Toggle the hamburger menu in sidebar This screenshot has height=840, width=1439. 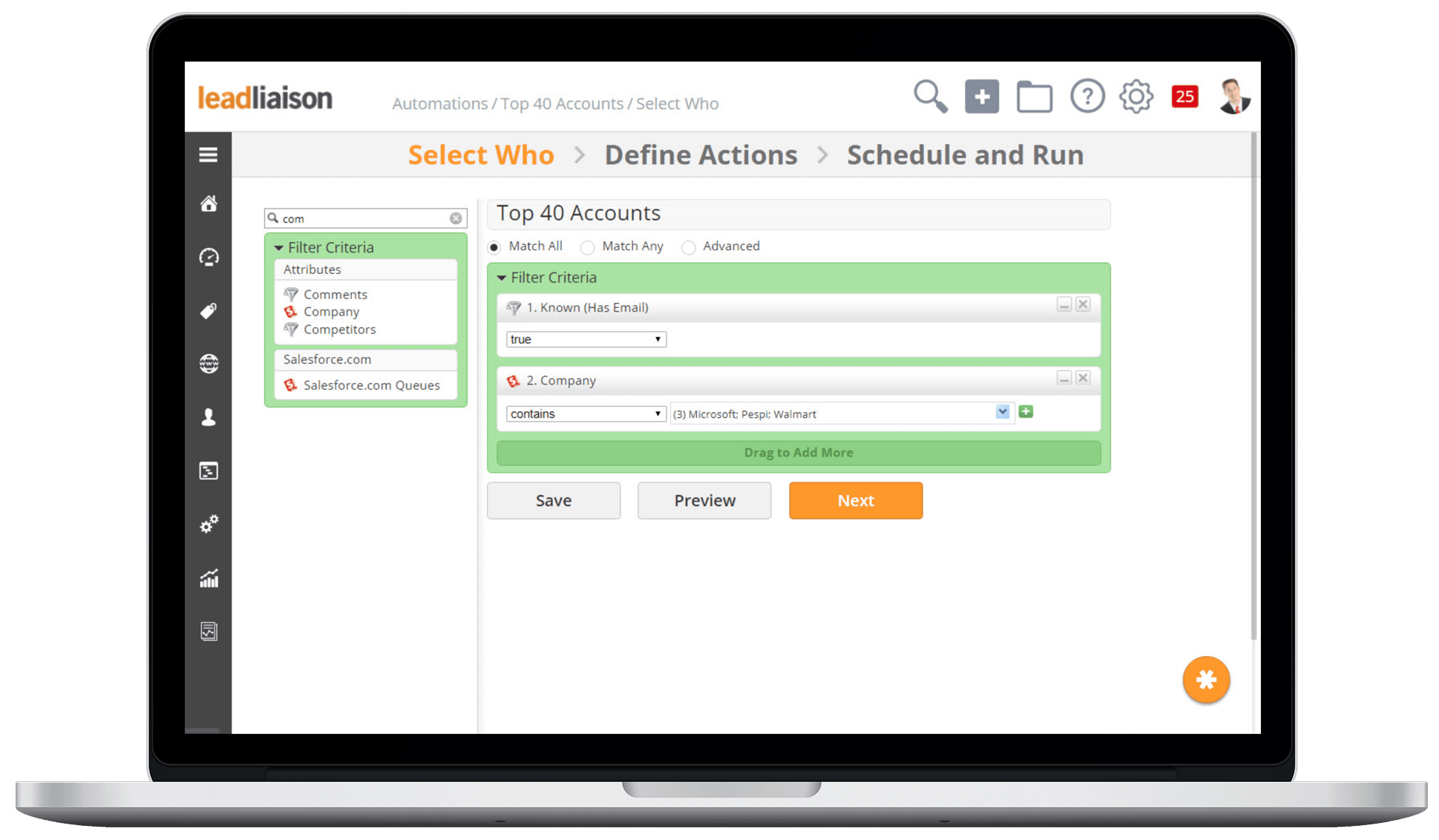pos(209,154)
